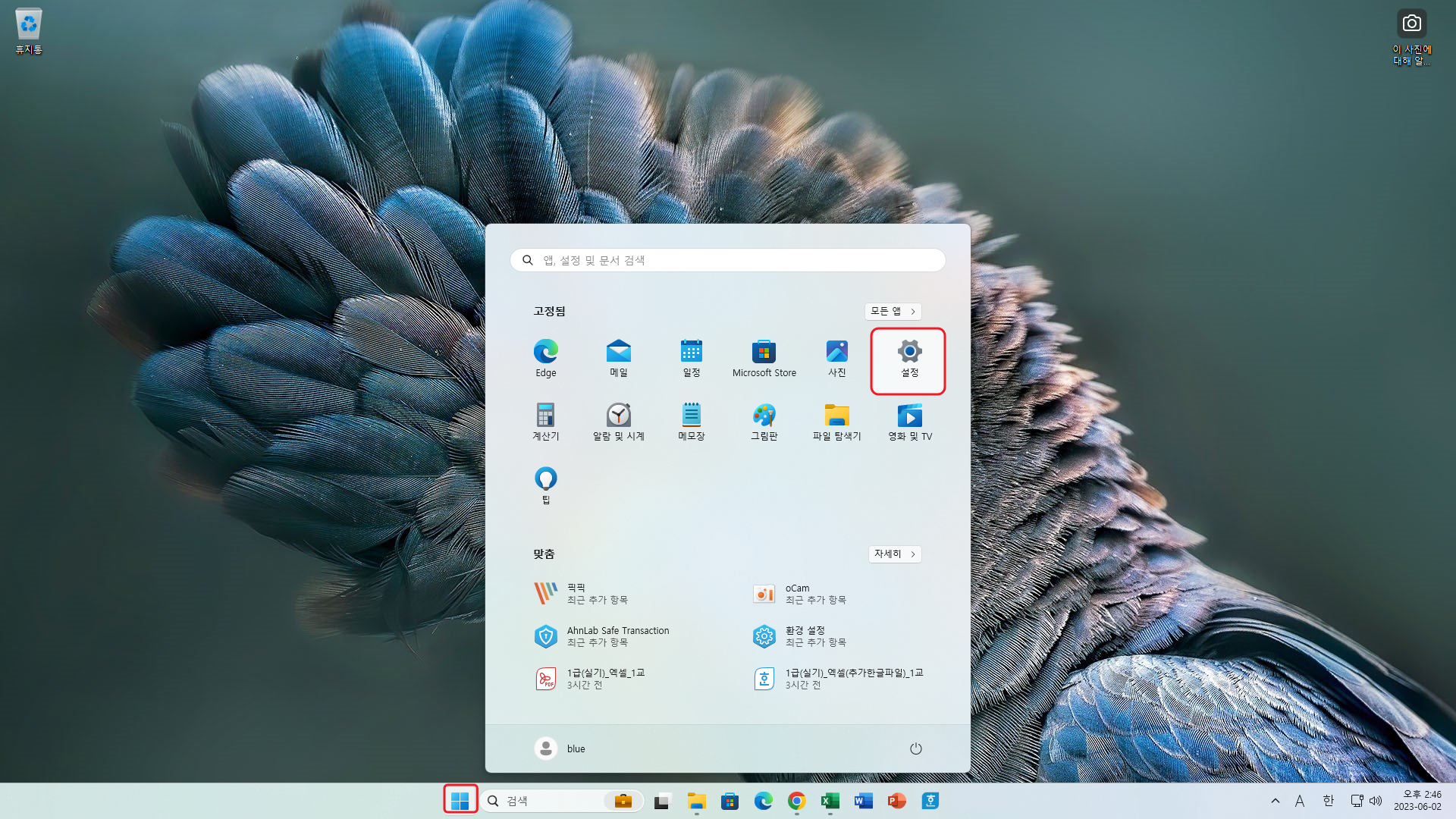The image size is (1456, 819).
Task: Click the Windows Start button on taskbar
Action: click(460, 800)
